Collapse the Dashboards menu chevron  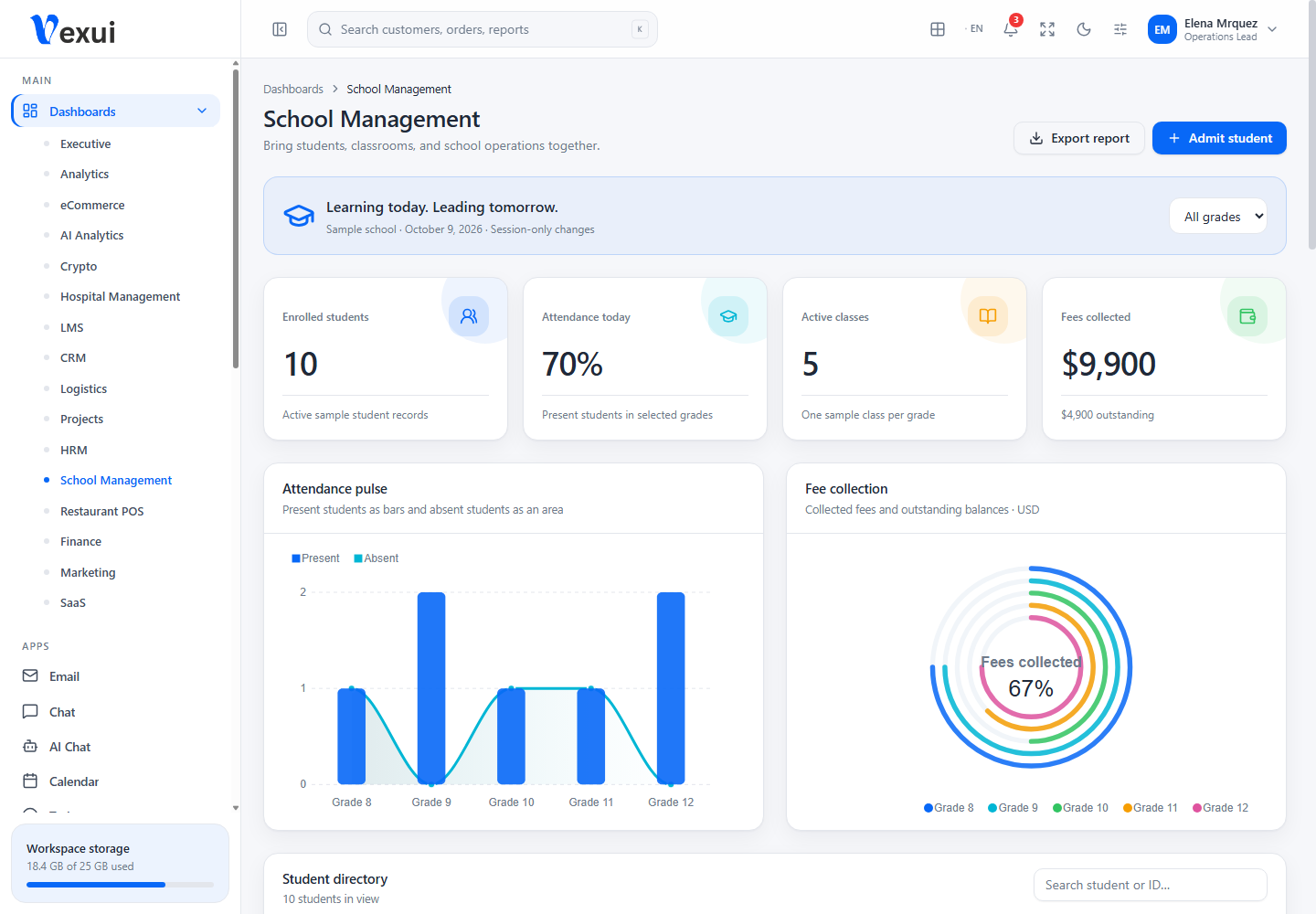(x=202, y=112)
